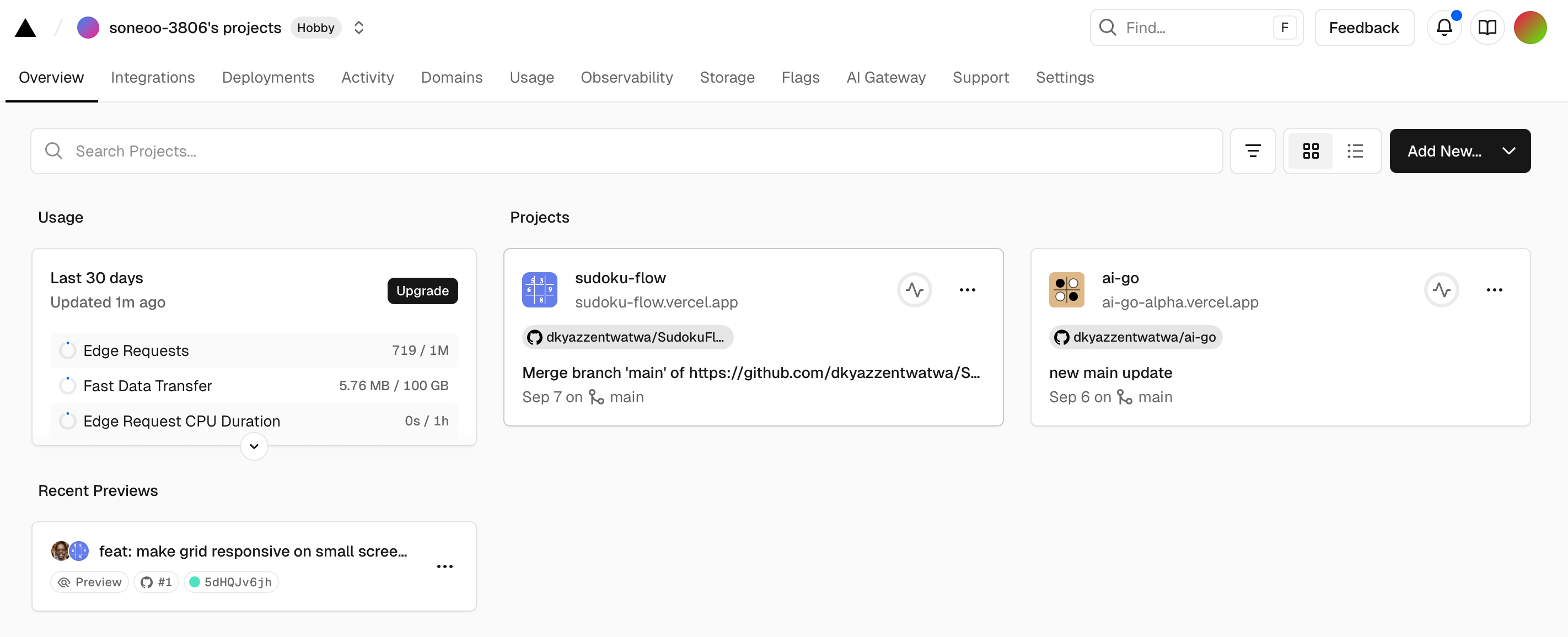Click the Search Projects input field
1568x637 pixels.
[627, 151]
